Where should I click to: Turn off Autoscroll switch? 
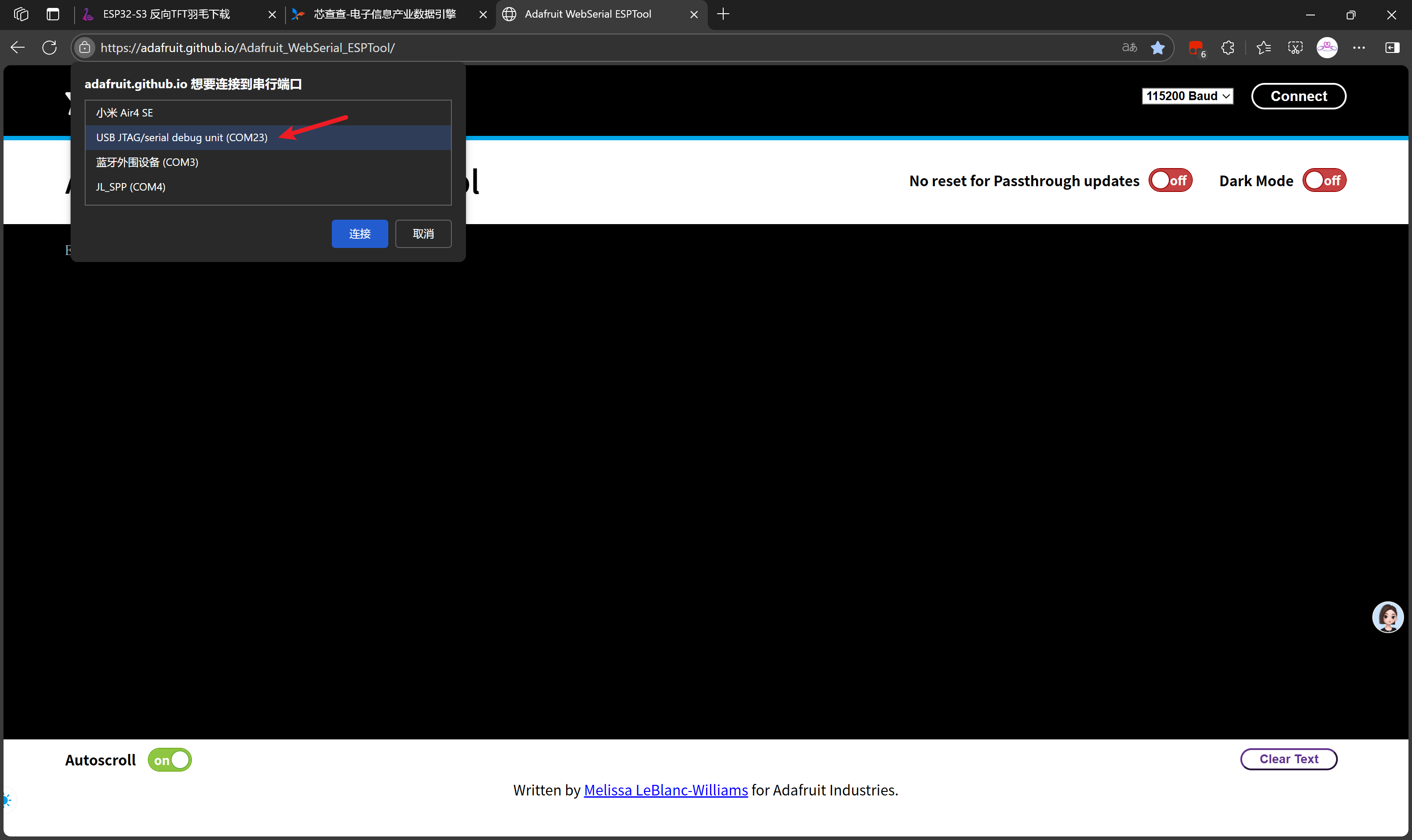pos(169,760)
